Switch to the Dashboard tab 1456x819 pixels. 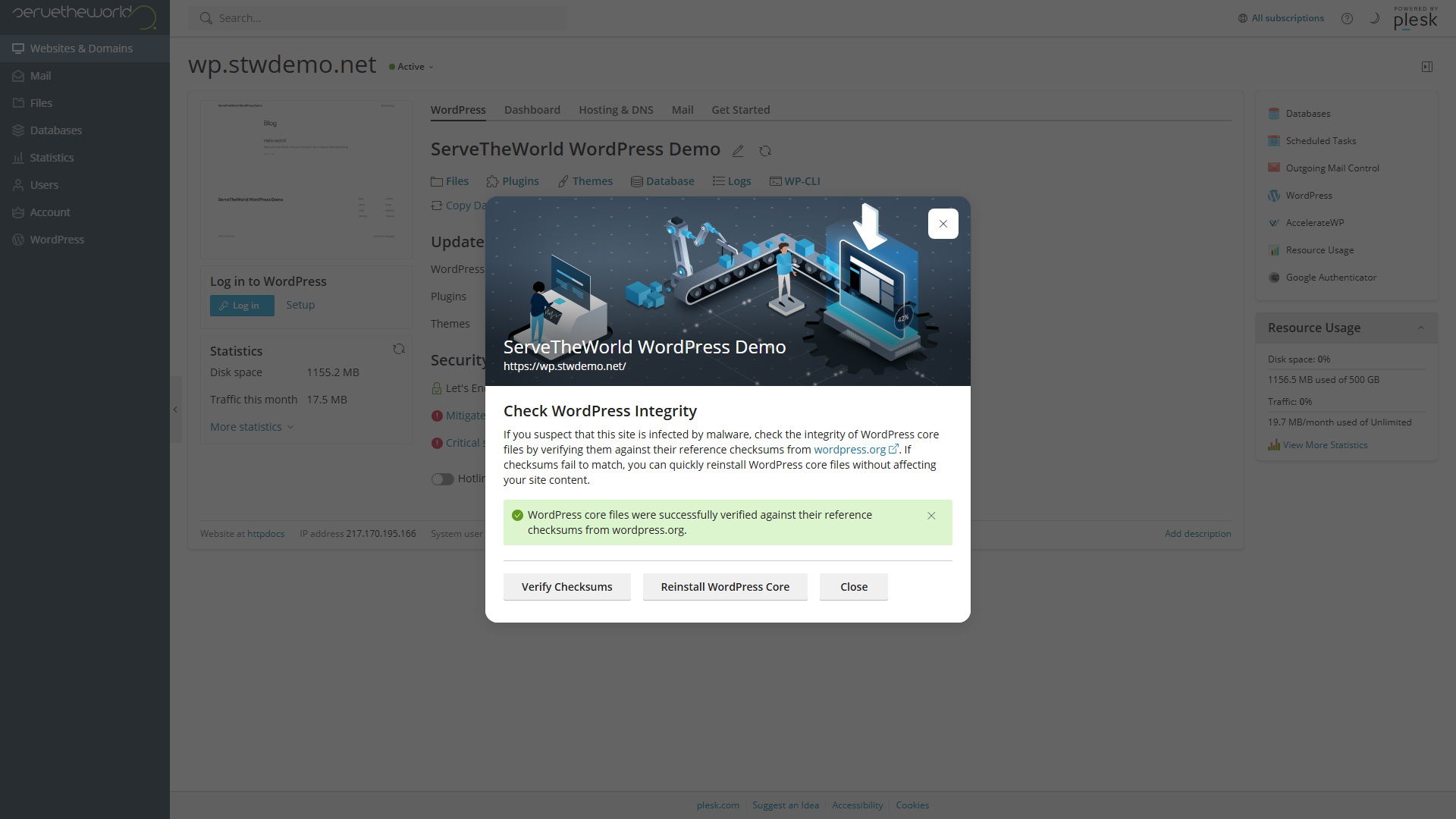coord(532,110)
